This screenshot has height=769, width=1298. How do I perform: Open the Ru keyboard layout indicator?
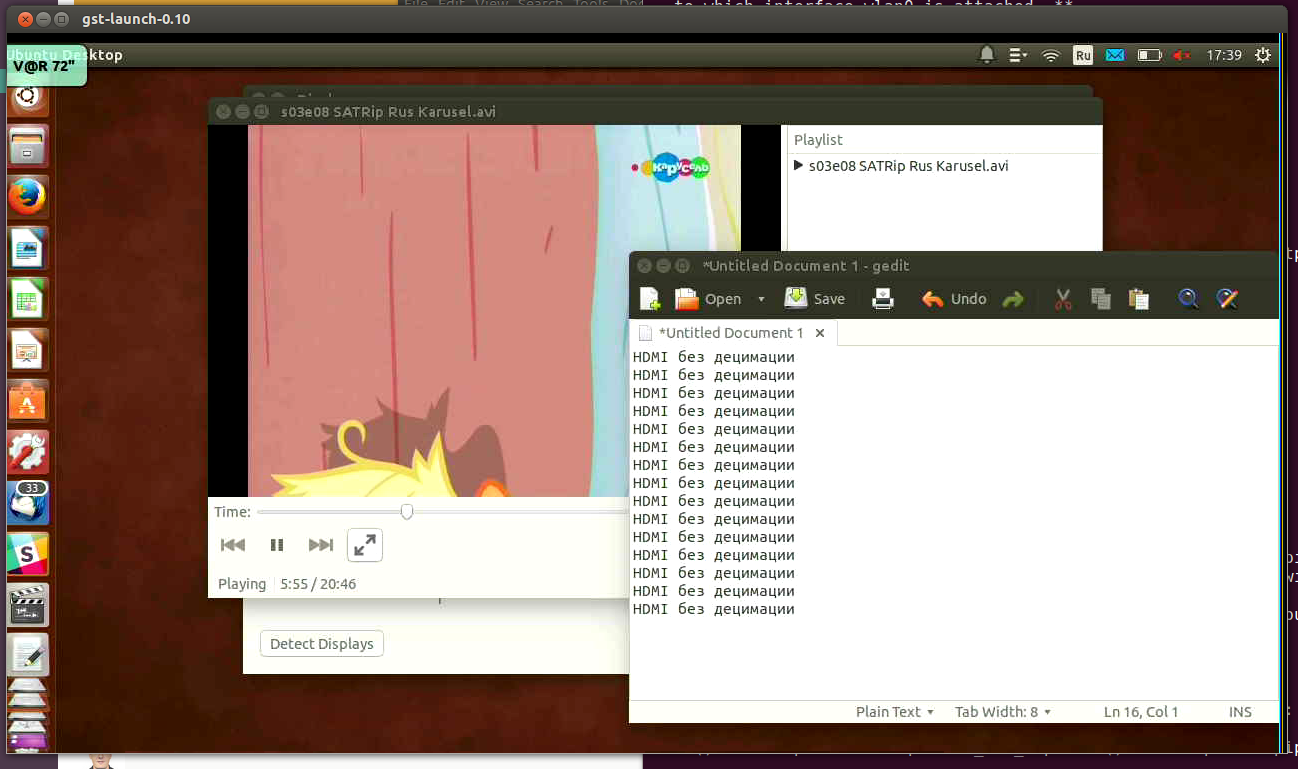(x=1083, y=55)
